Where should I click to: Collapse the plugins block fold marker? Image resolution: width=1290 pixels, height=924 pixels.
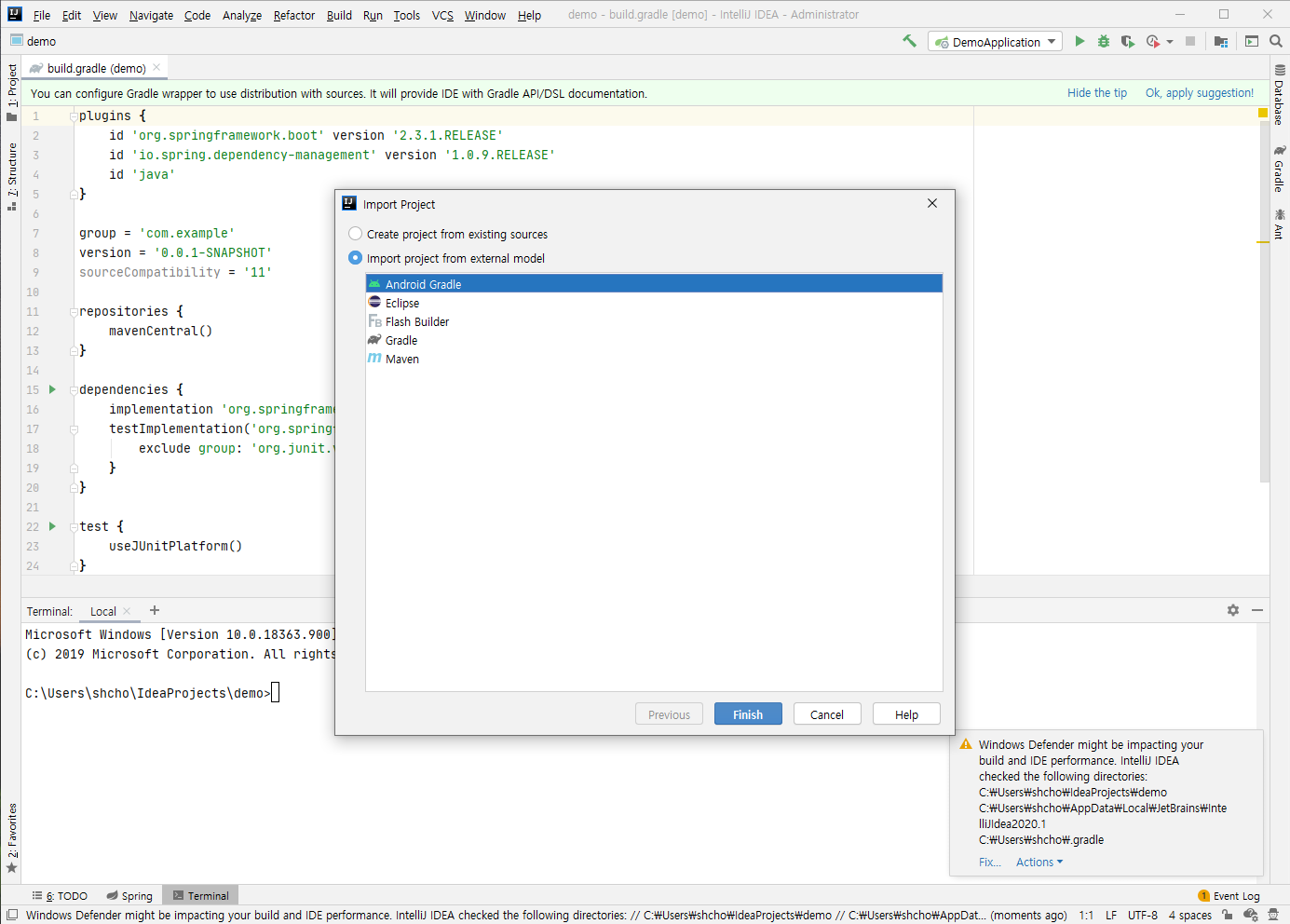74,116
